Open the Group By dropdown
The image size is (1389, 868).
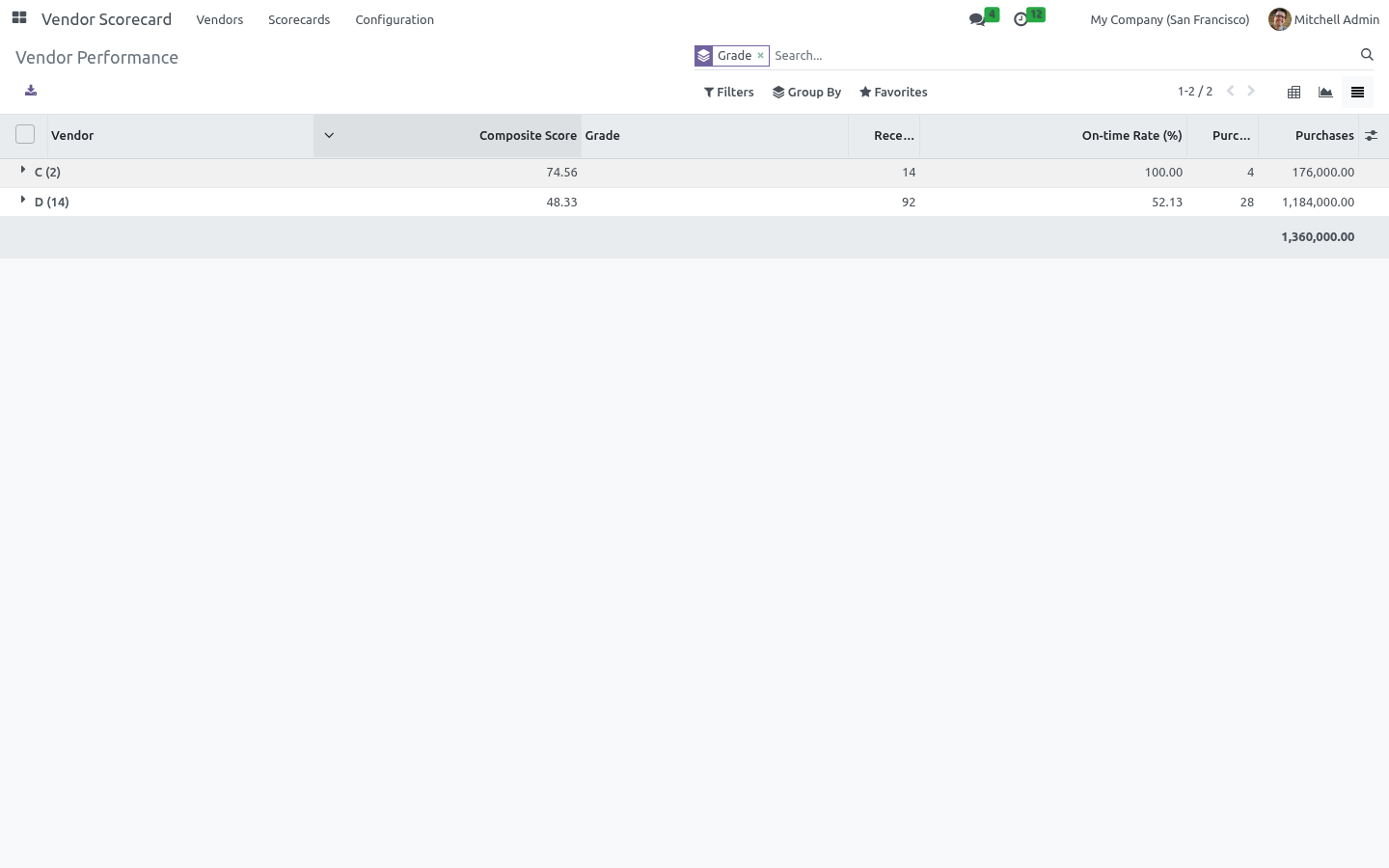click(x=807, y=93)
